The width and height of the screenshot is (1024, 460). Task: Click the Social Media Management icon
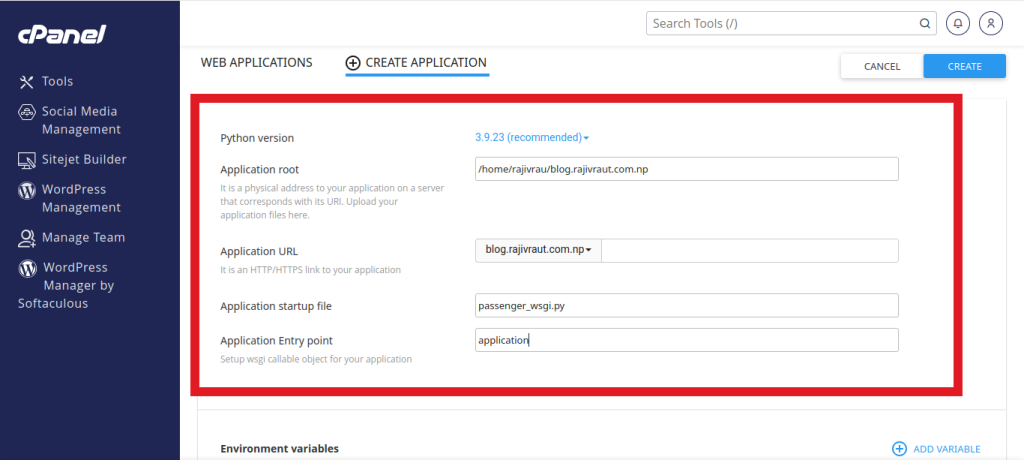[x=26, y=111]
